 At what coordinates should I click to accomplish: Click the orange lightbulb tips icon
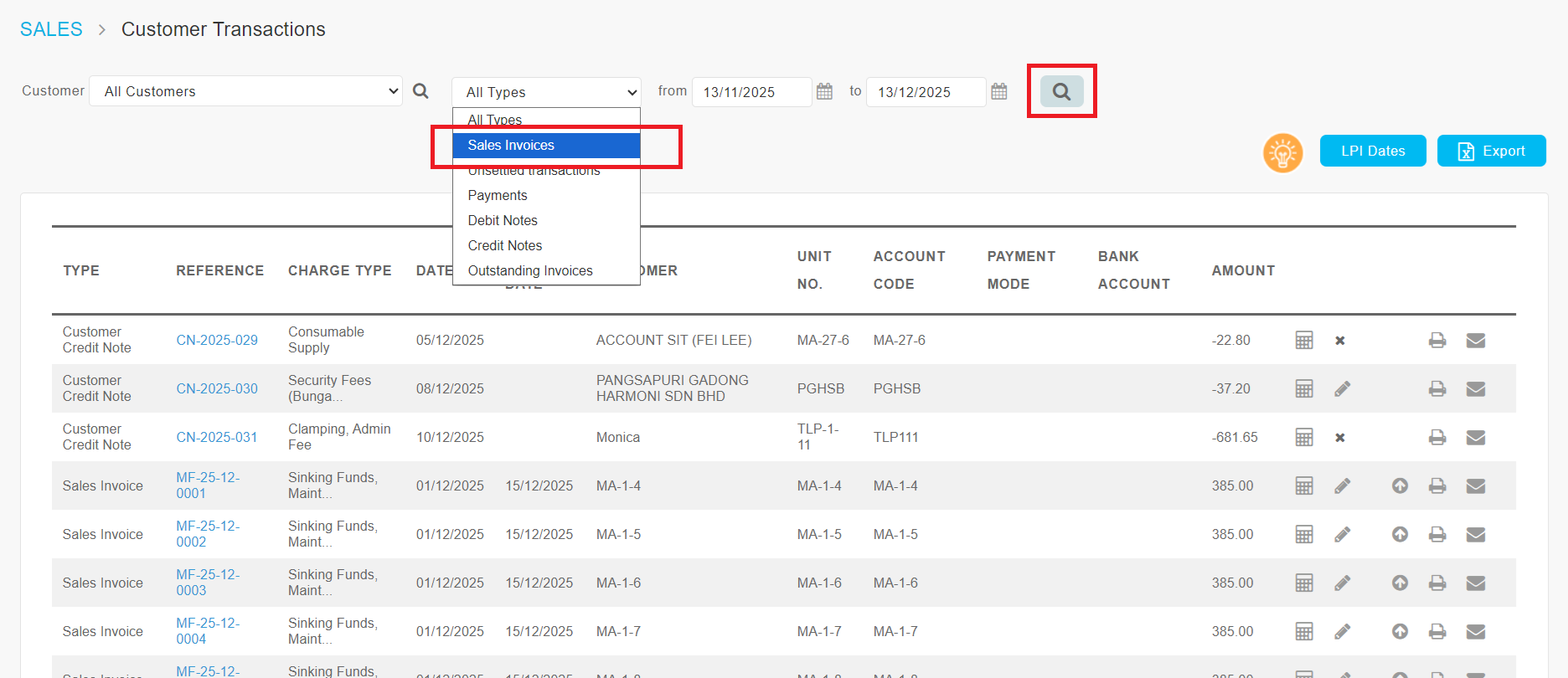1282,152
